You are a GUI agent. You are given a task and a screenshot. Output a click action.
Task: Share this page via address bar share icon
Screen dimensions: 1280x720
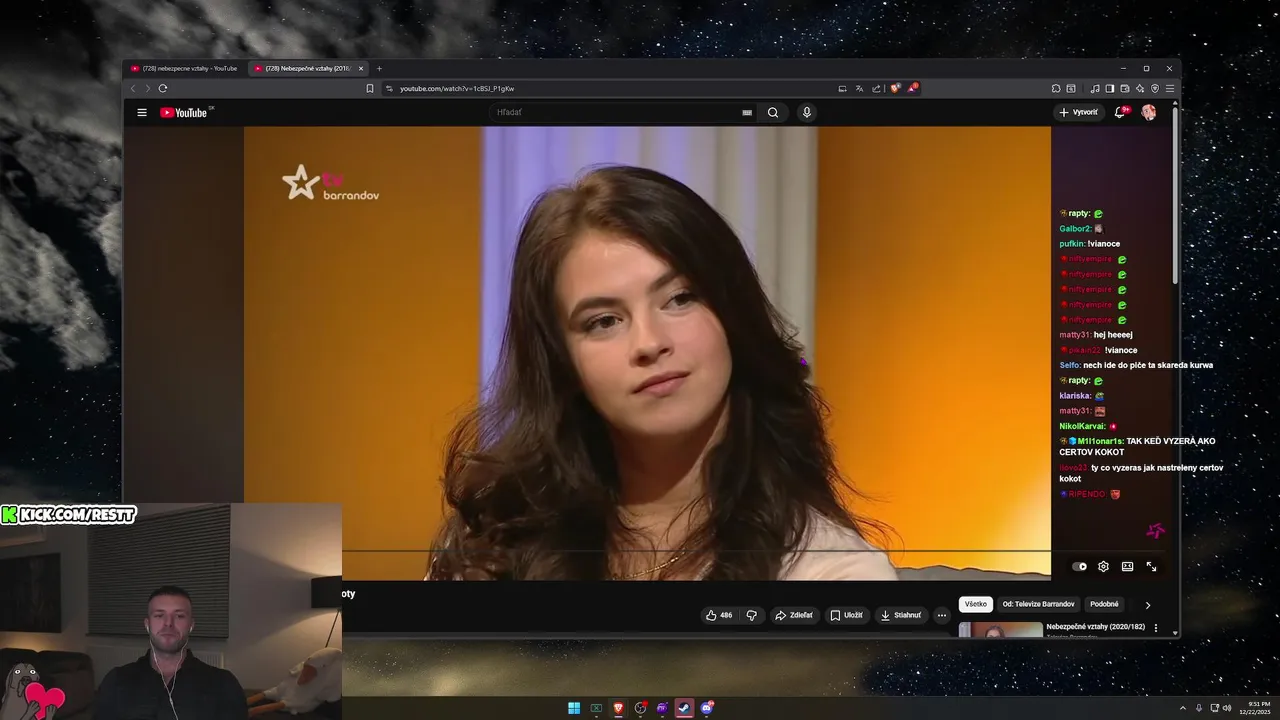(877, 88)
